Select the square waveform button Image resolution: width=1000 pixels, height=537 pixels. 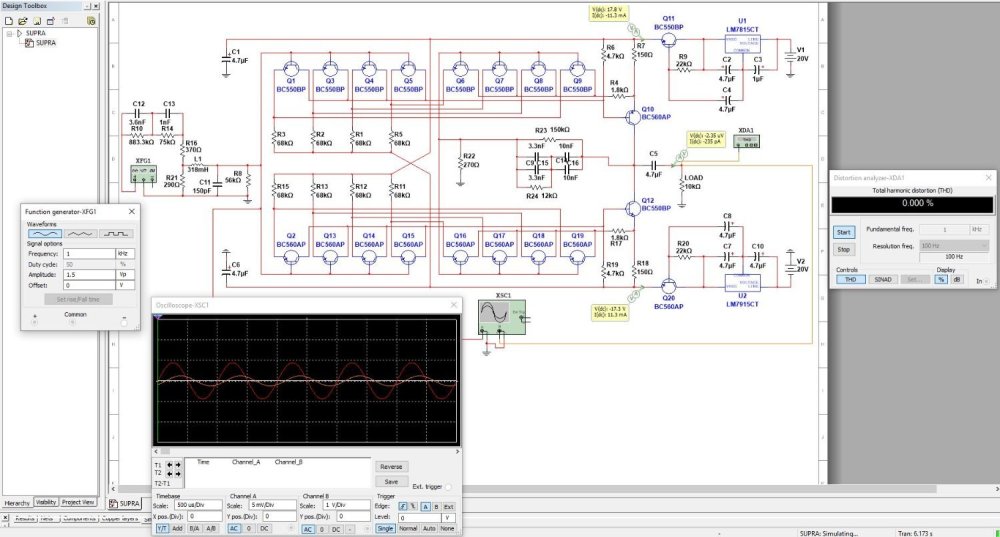(x=115, y=233)
